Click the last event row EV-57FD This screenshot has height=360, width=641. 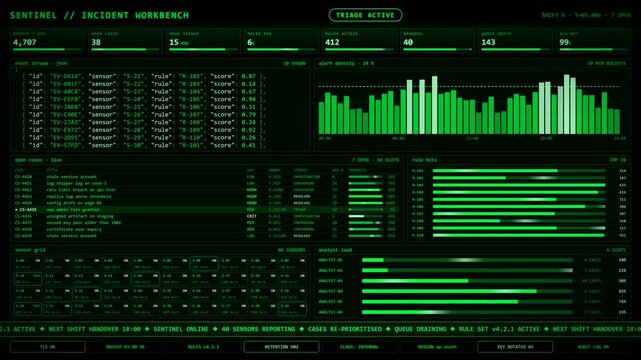click(x=144, y=145)
